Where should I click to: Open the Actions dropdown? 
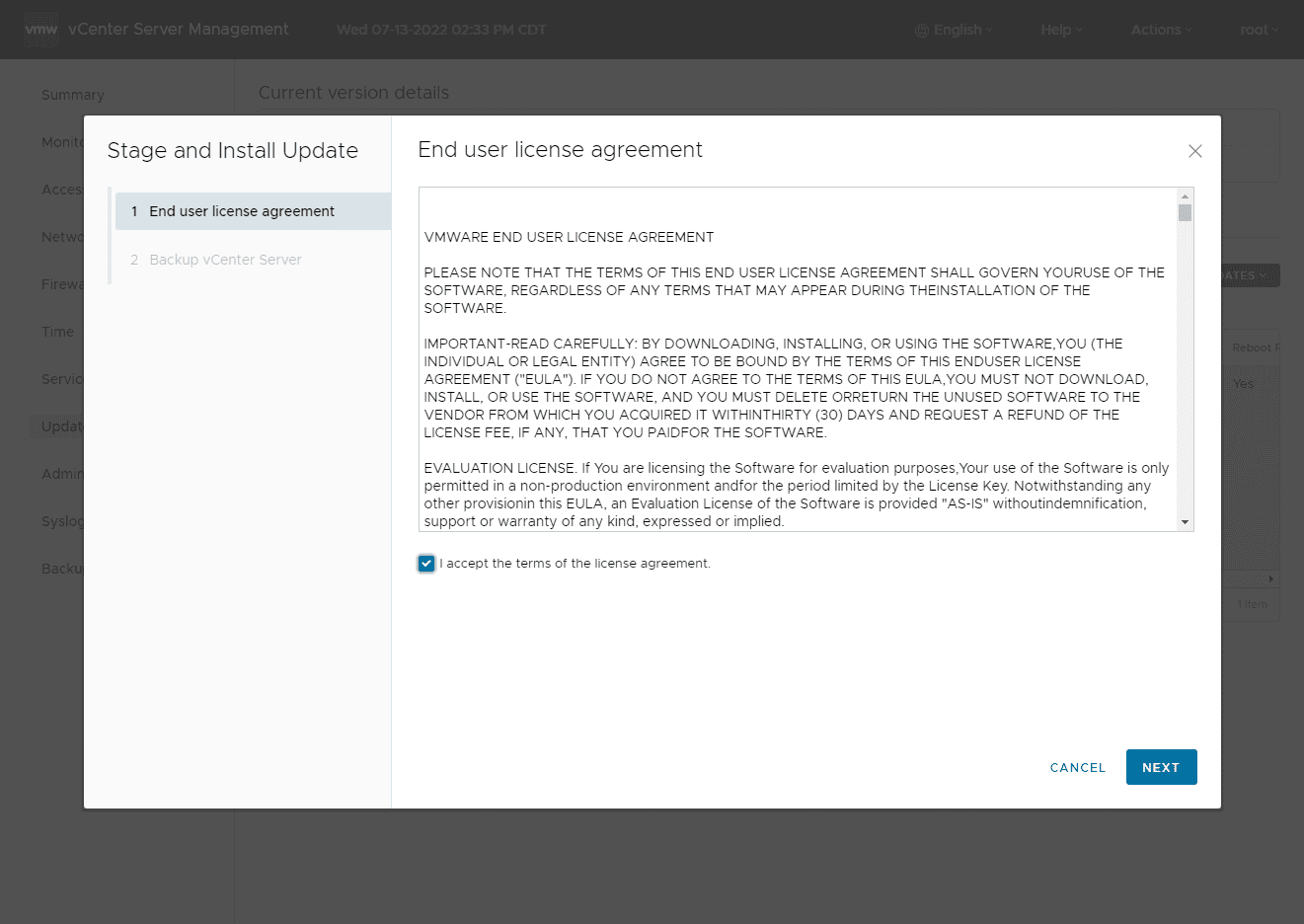coord(1161,30)
